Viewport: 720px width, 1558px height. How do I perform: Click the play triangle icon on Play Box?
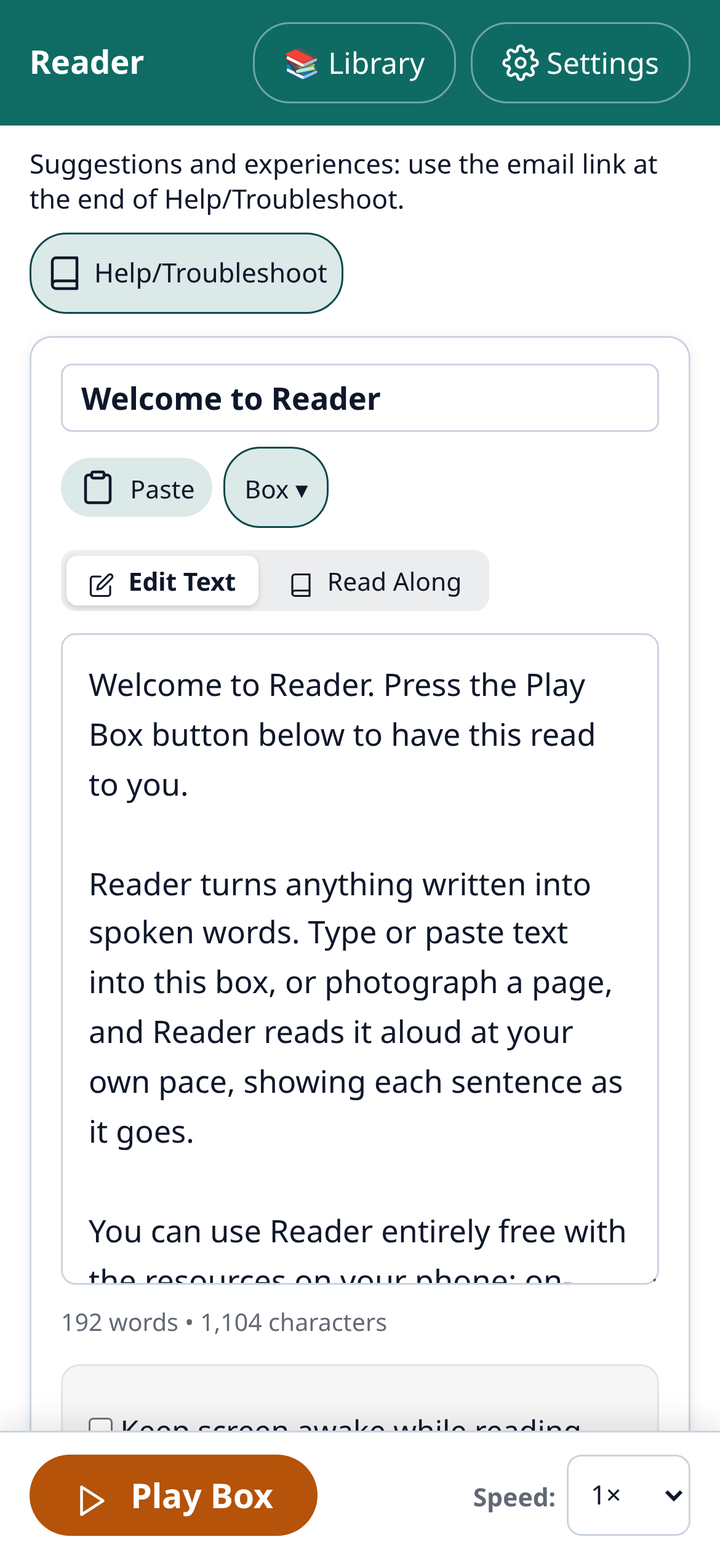(92, 1499)
